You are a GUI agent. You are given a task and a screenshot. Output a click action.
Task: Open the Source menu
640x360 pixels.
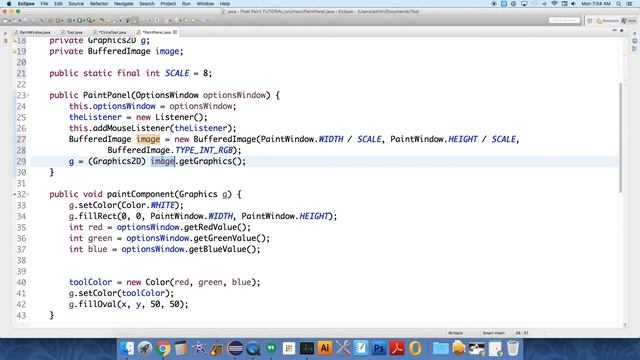point(76,4)
